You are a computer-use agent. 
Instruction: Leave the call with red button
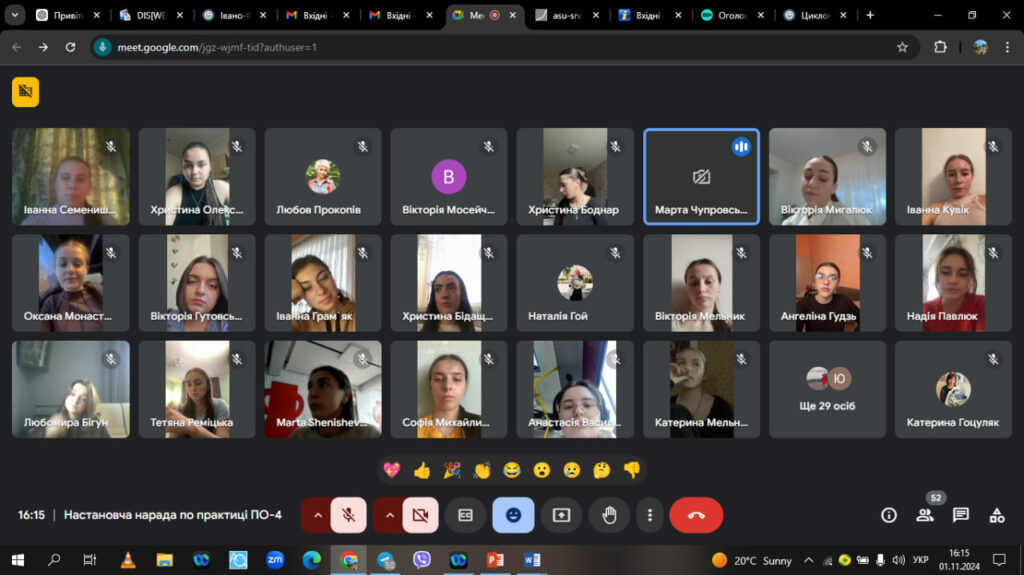coord(696,515)
